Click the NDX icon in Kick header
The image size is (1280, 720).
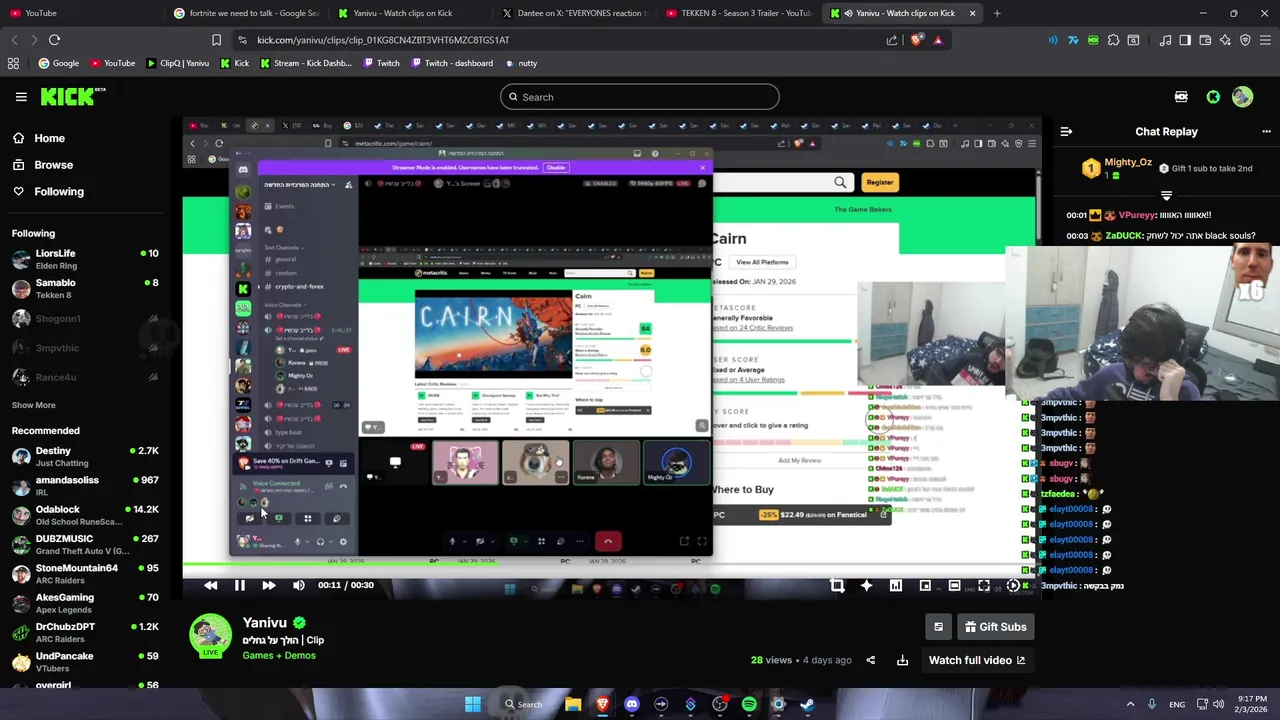pyautogui.click(x=1181, y=97)
